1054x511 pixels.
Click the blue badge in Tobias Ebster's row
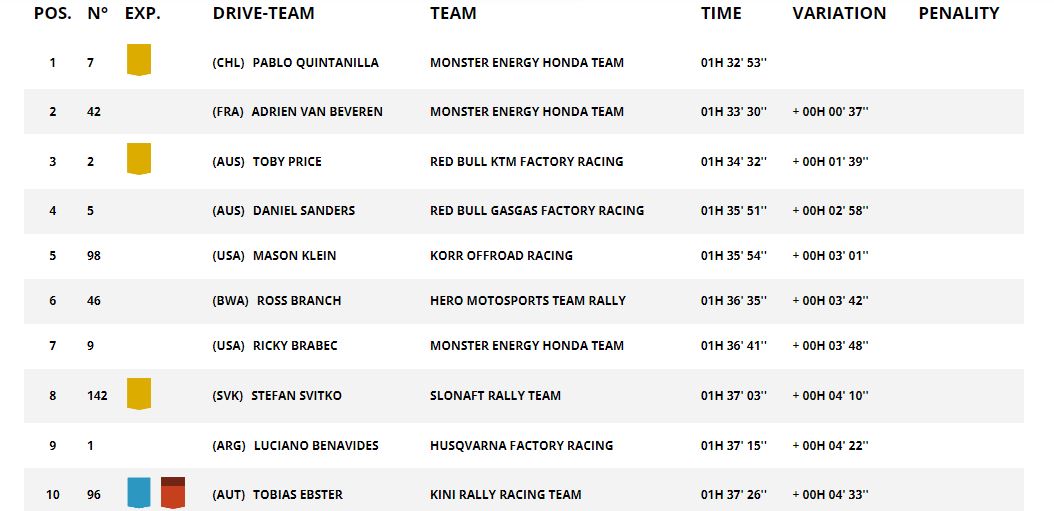pyautogui.click(x=139, y=492)
